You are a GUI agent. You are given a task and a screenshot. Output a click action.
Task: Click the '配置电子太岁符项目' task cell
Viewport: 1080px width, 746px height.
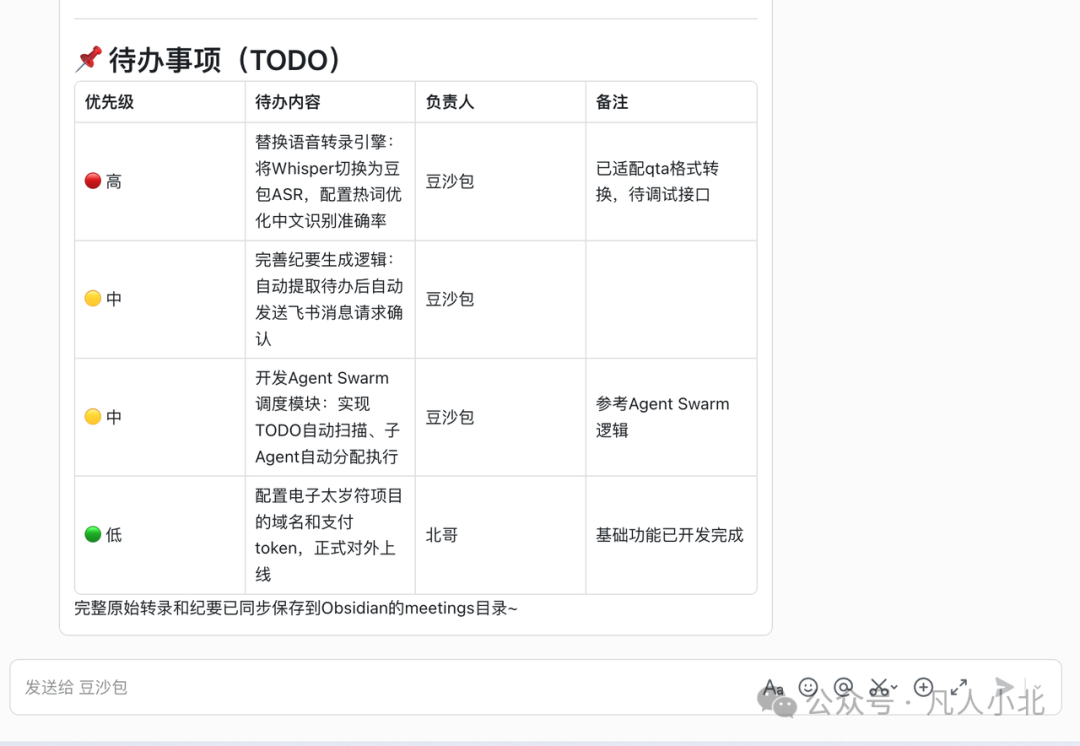[329, 535]
